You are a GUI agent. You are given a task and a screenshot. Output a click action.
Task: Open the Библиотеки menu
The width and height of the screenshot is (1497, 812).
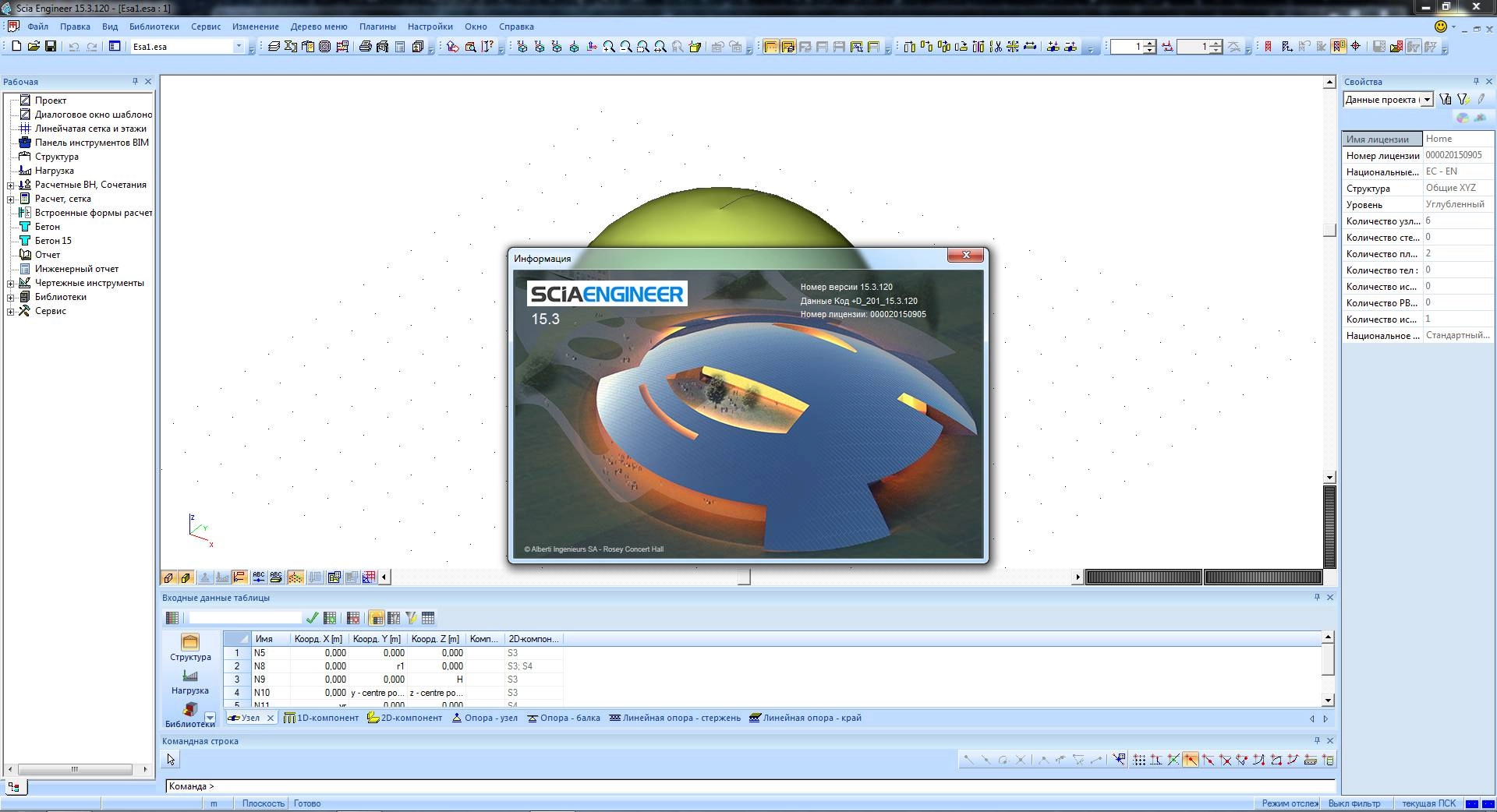coord(154,26)
